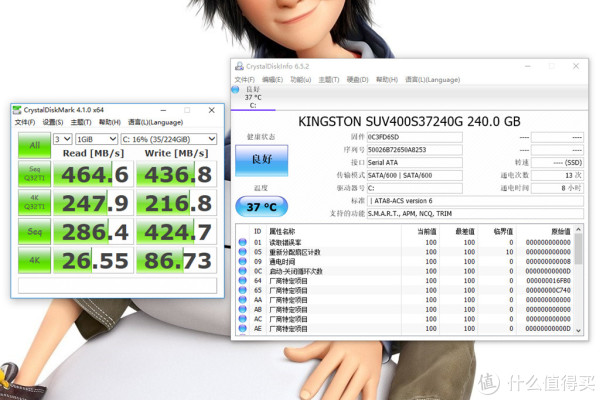Open the 设置(S) menu in CrystalDiskMark
600x400 pixels.
[52, 123]
